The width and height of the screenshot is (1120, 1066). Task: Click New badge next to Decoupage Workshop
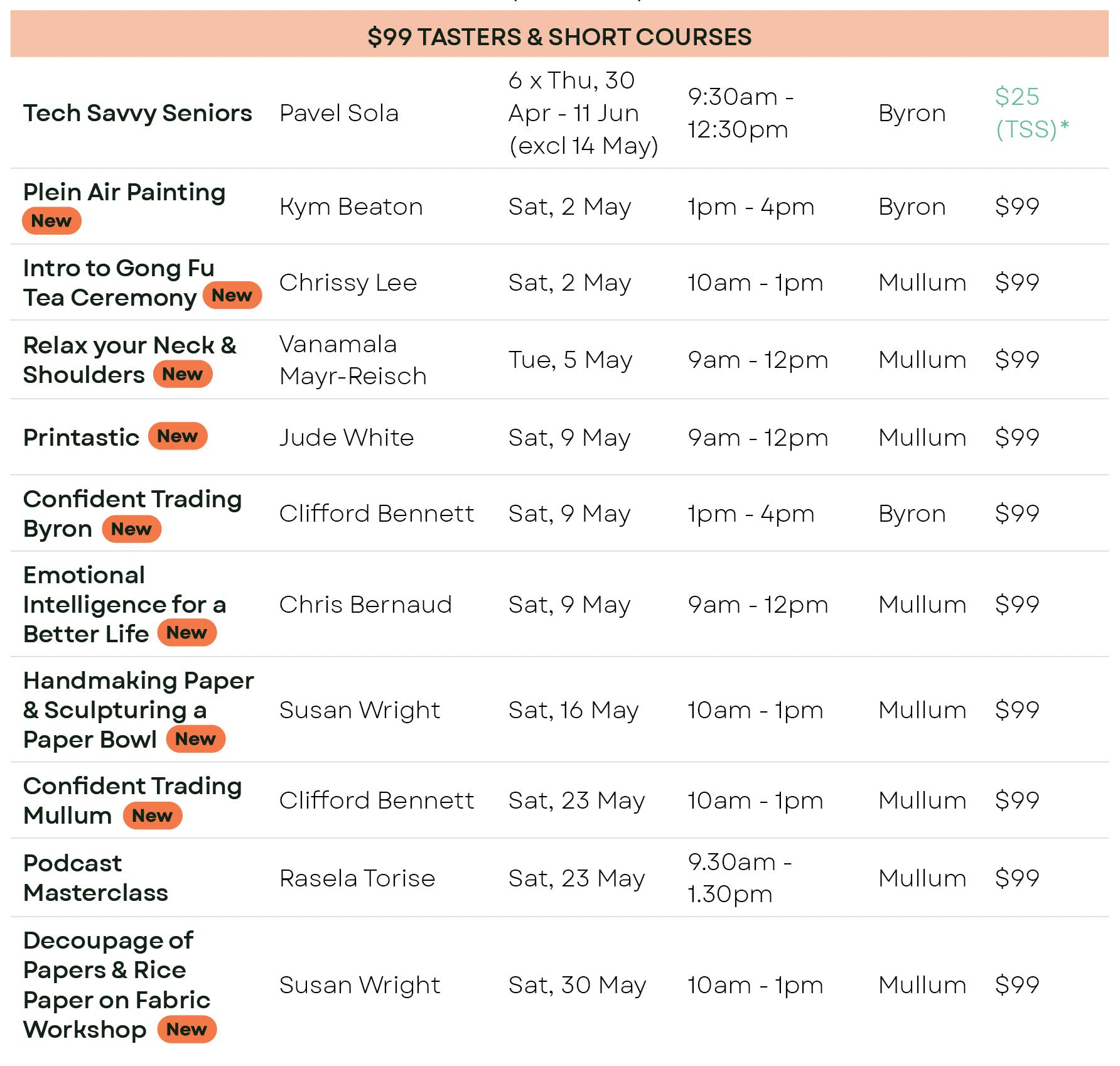click(x=186, y=1030)
